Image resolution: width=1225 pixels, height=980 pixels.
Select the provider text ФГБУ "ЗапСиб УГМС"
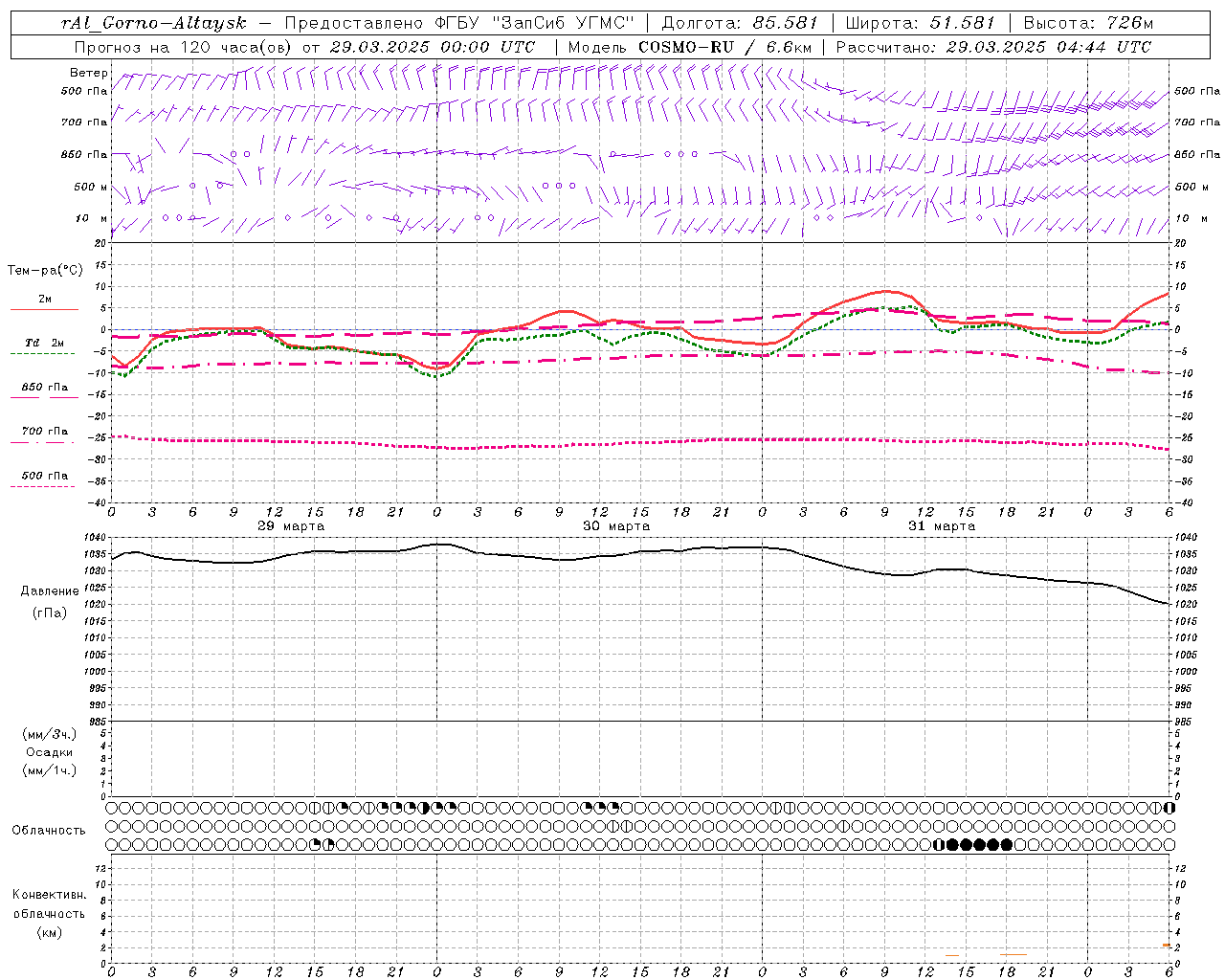(x=537, y=23)
